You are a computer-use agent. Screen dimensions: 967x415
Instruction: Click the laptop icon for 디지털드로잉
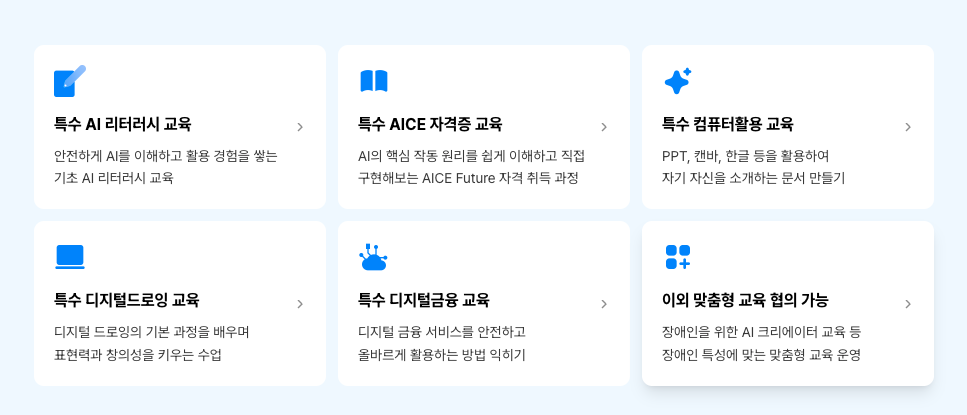point(69,257)
